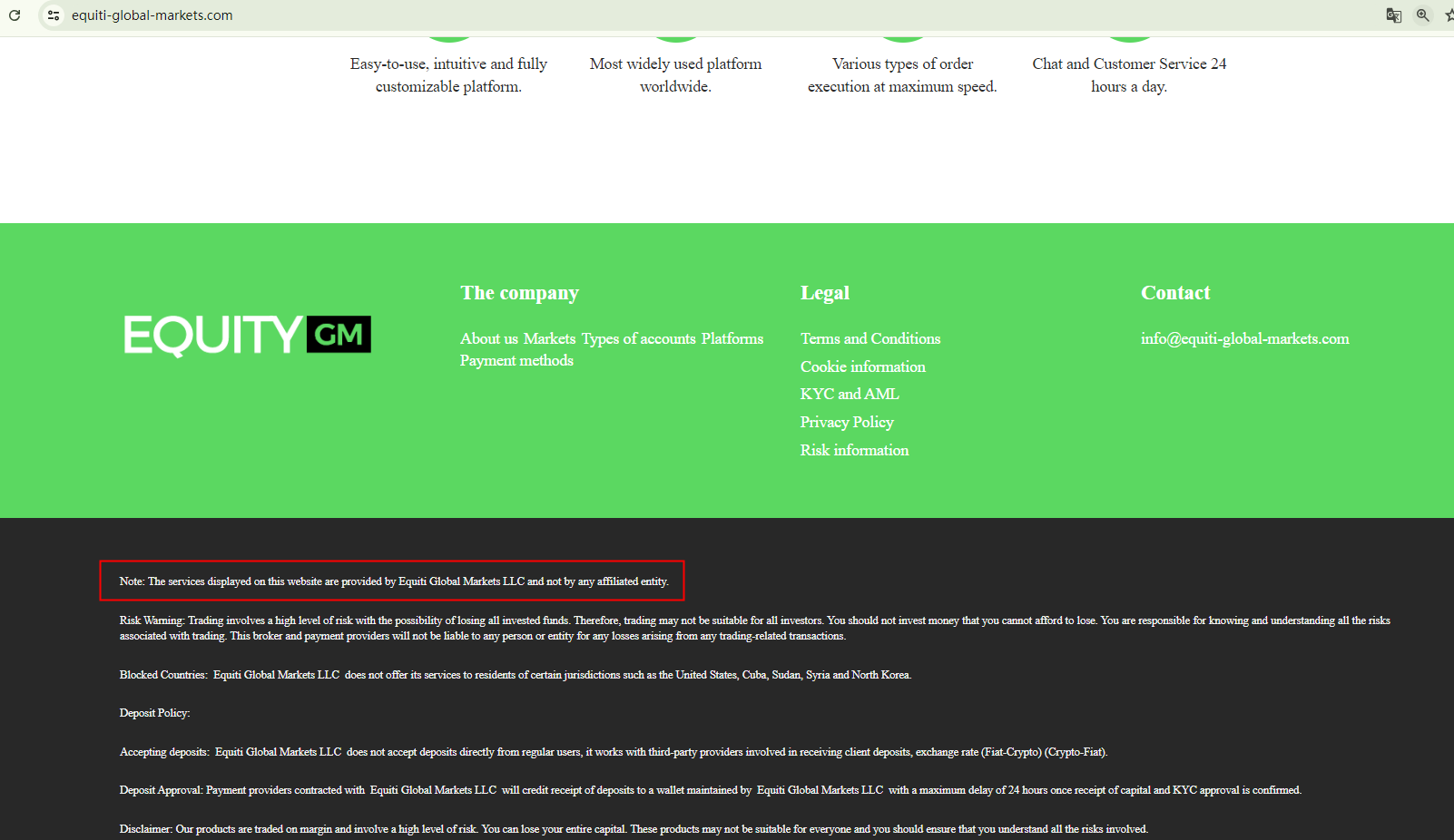
Task: Click the translate page icon
Action: point(1394,15)
